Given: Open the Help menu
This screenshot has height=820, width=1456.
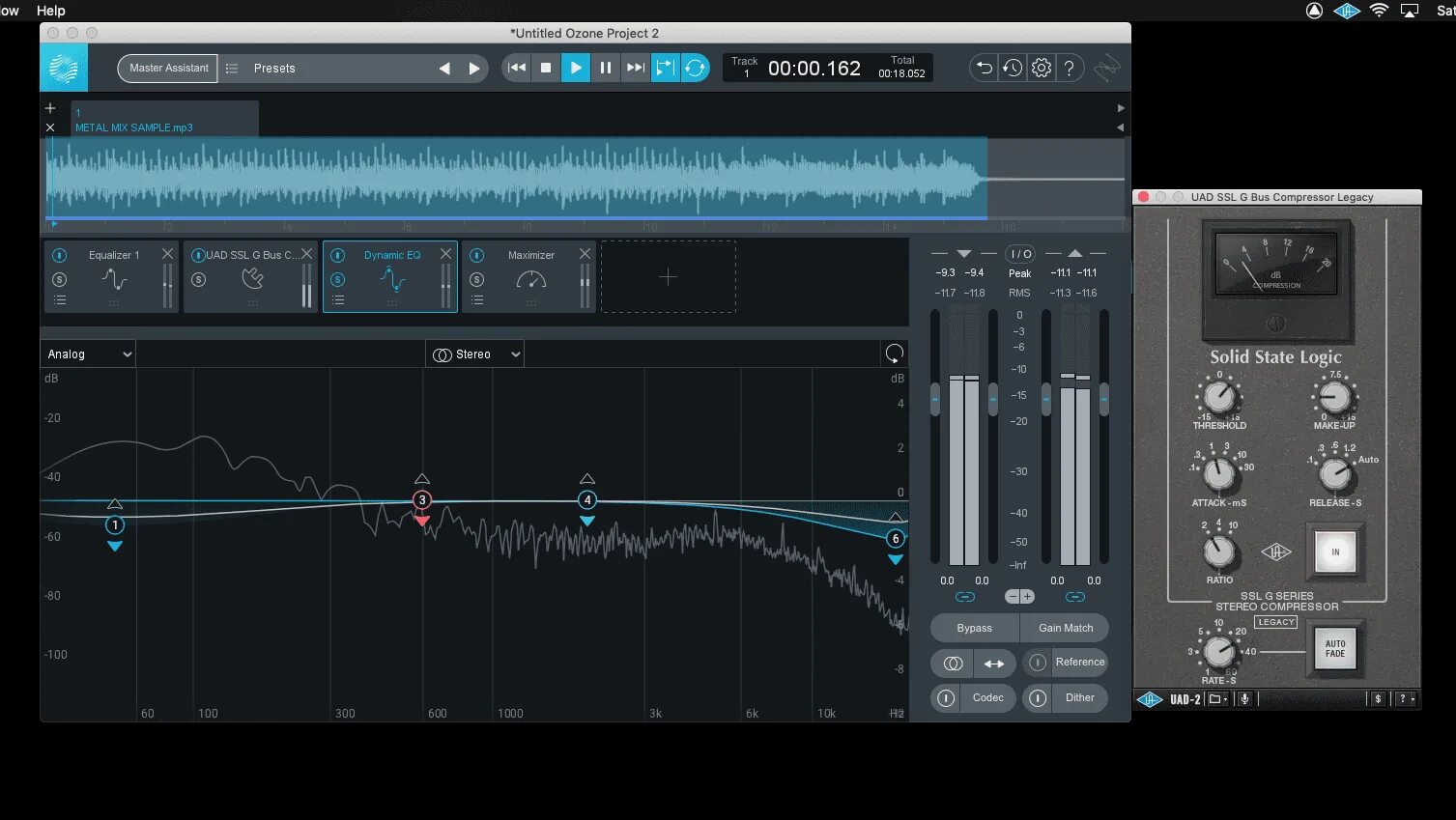Looking at the screenshot, I should (x=51, y=11).
